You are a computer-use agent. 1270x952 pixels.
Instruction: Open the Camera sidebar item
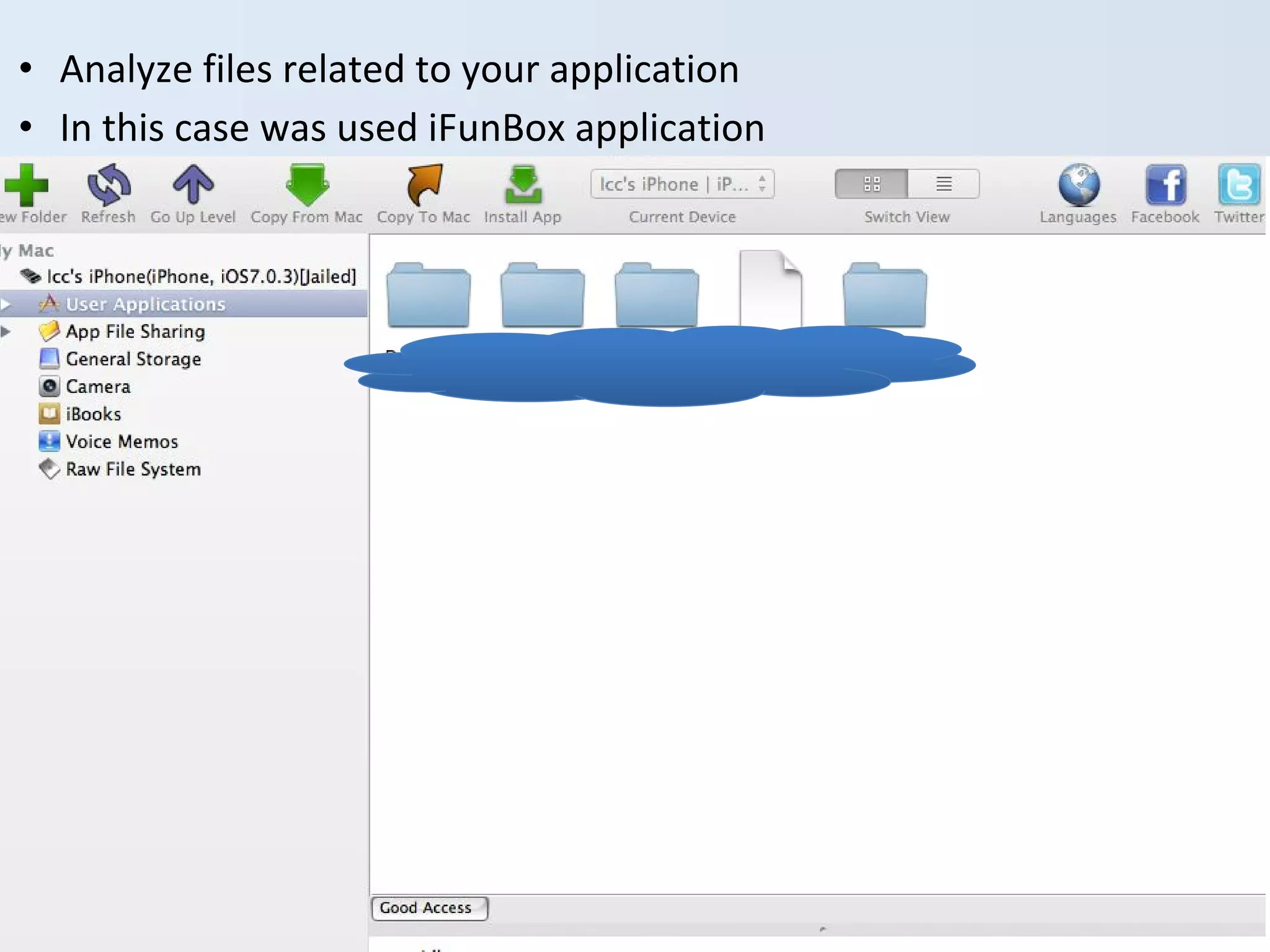pyautogui.click(x=98, y=387)
